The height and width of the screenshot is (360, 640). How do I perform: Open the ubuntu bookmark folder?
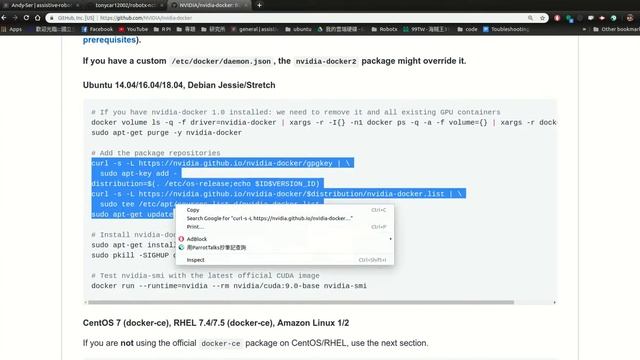click(298, 29)
